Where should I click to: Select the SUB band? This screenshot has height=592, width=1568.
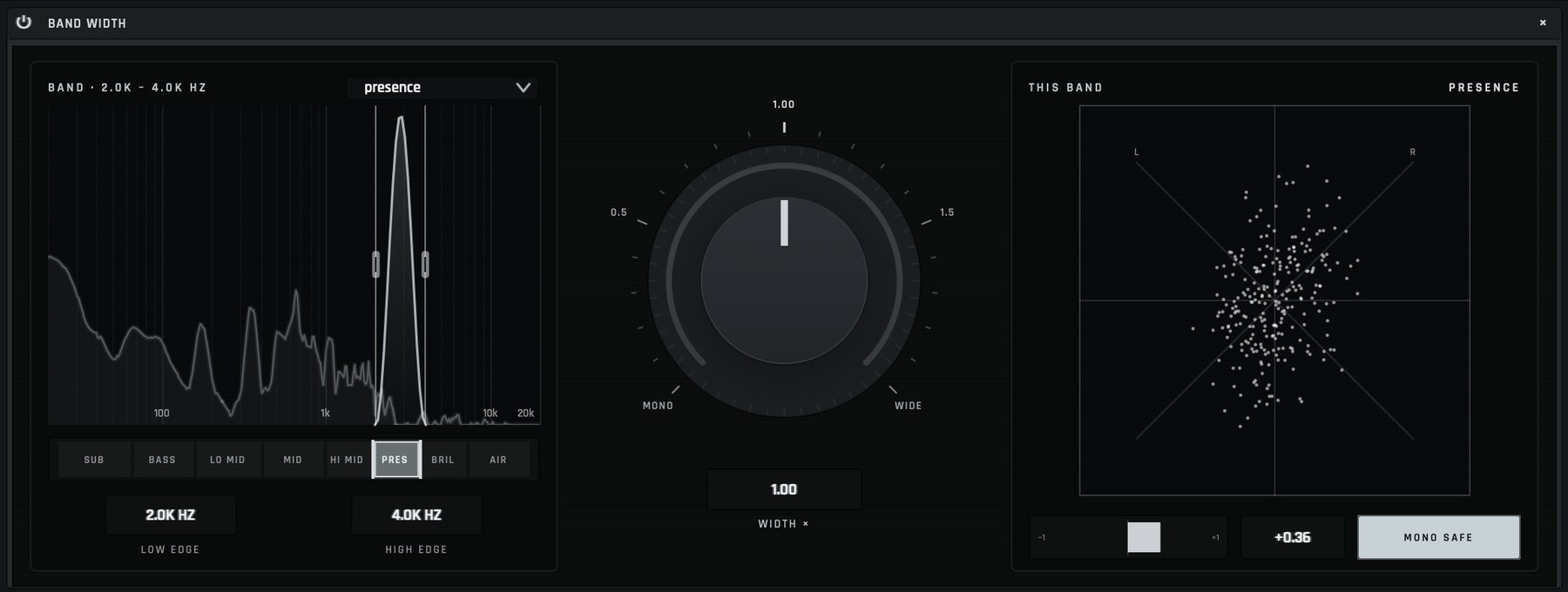click(x=94, y=460)
